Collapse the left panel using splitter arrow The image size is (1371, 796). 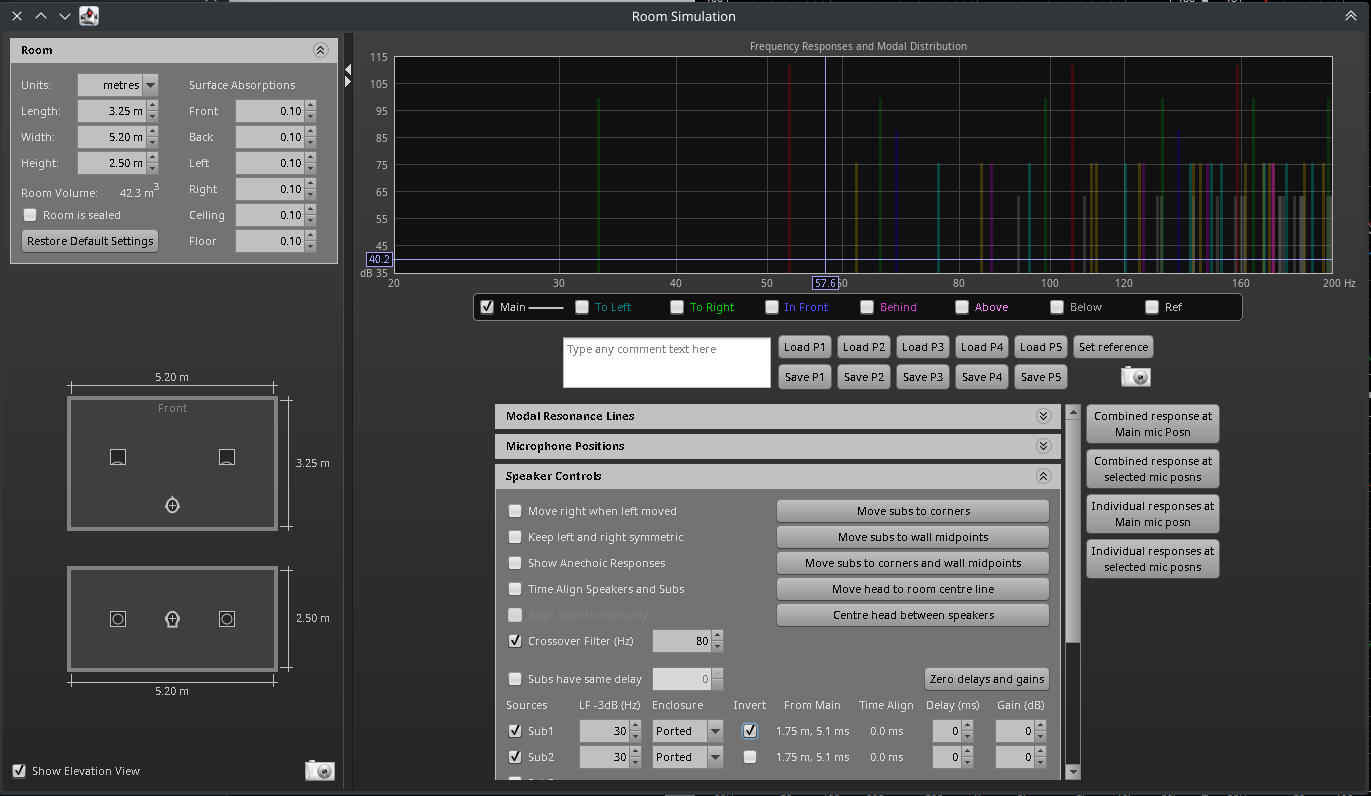(348, 69)
